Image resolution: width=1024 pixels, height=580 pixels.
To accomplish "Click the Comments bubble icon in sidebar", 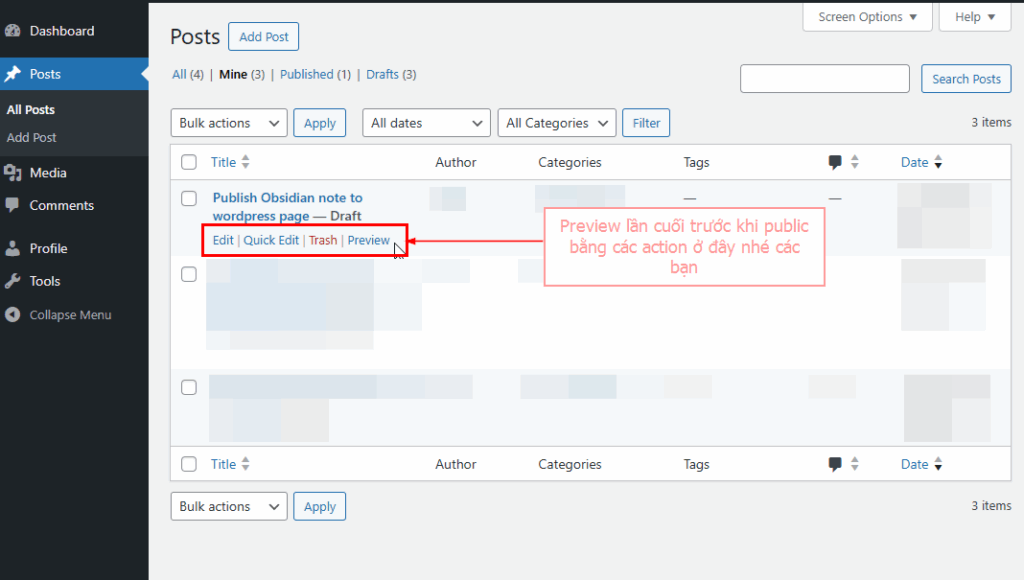I will click(13, 205).
